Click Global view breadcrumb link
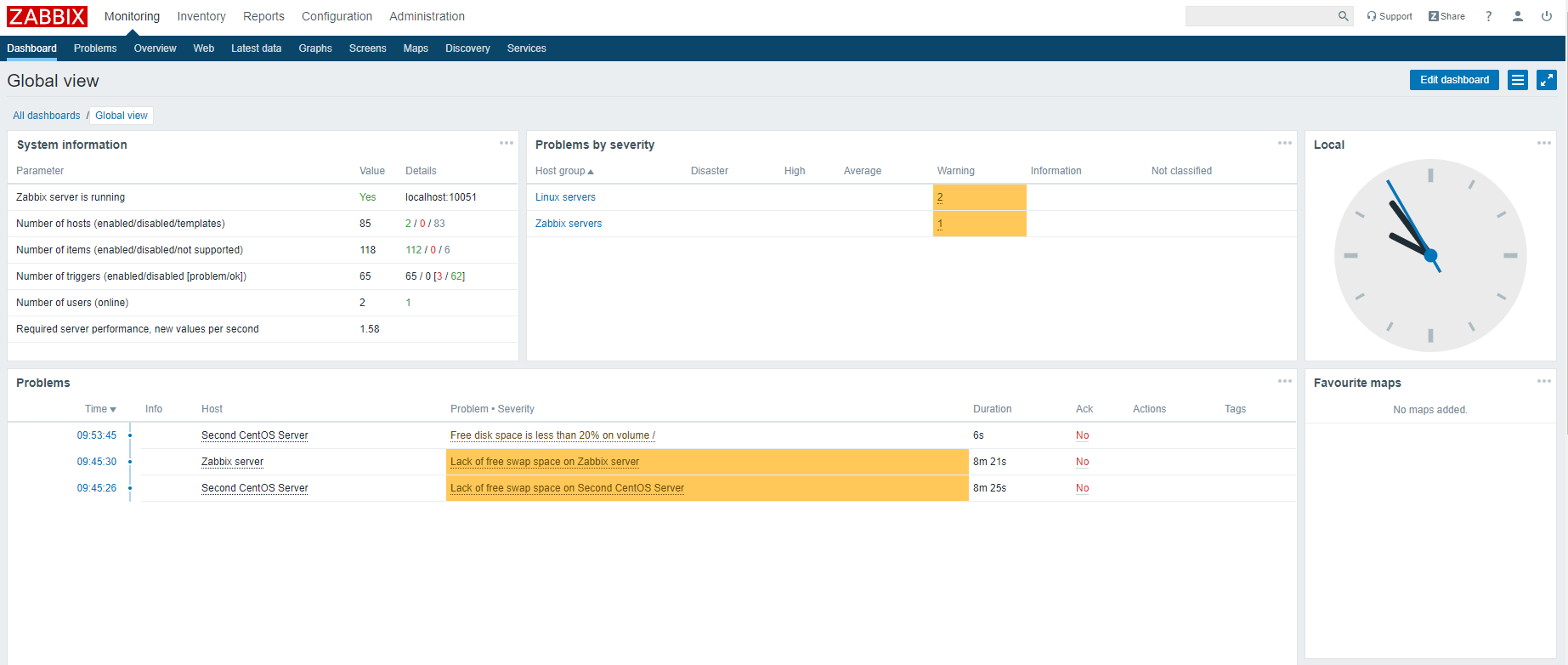 (x=122, y=116)
